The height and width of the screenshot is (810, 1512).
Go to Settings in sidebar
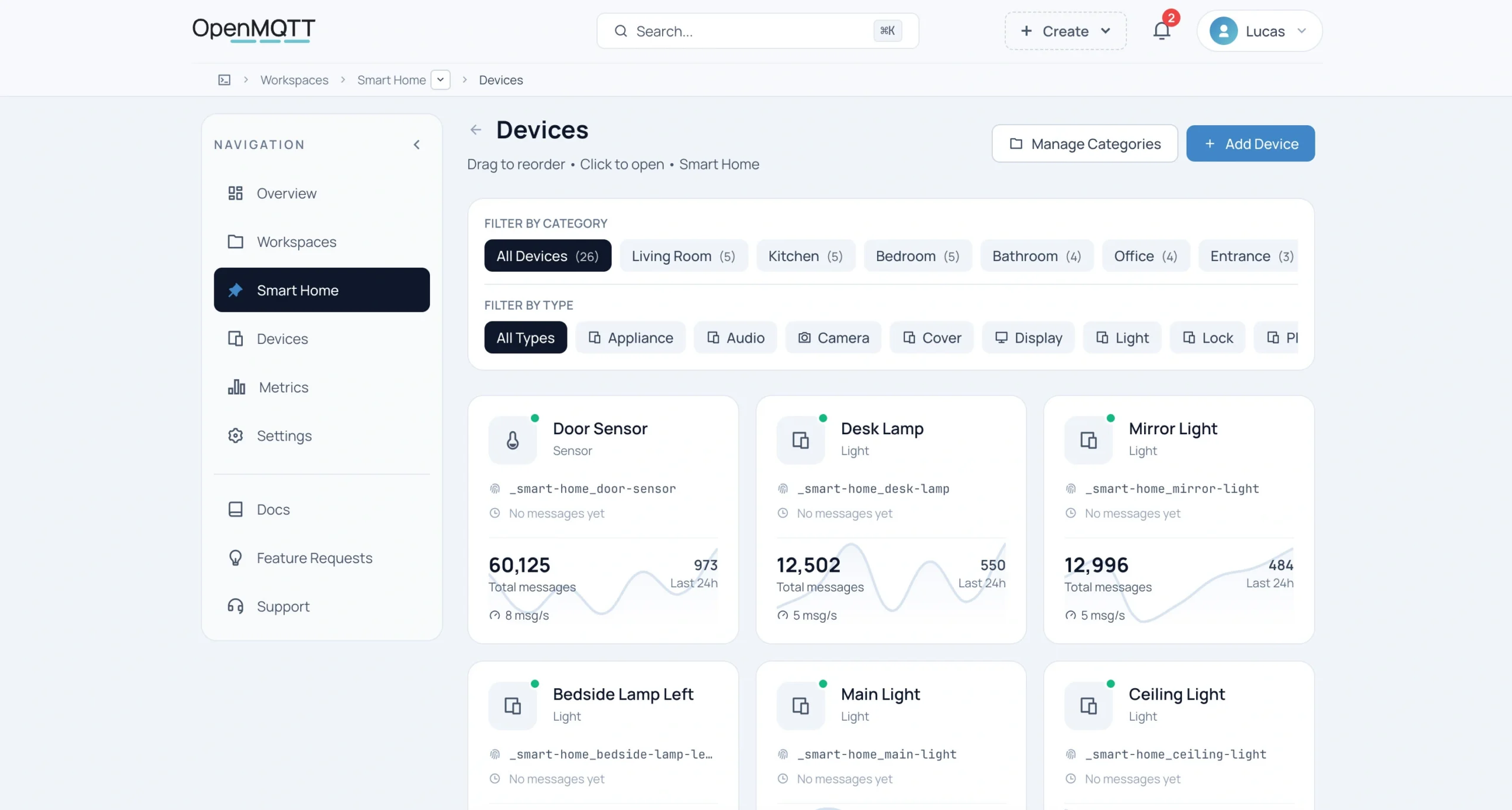[283, 435]
